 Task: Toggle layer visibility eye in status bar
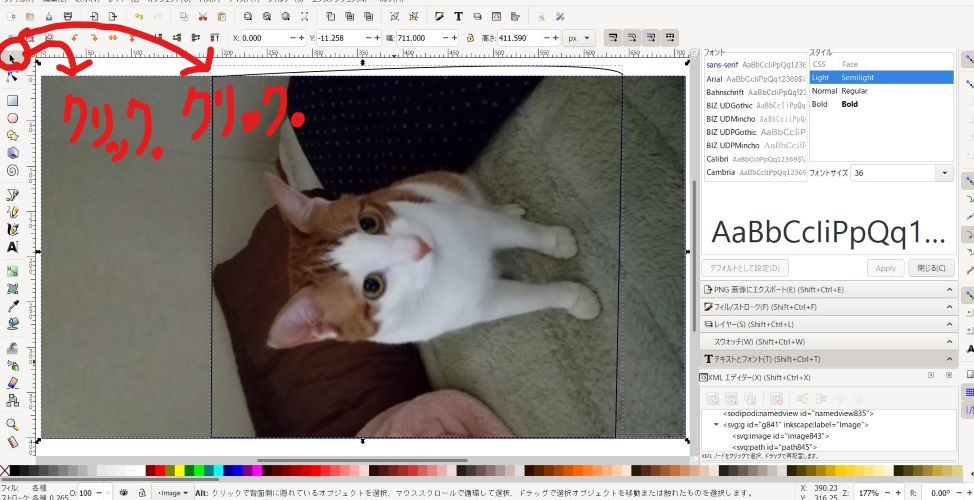coord(124,493)
